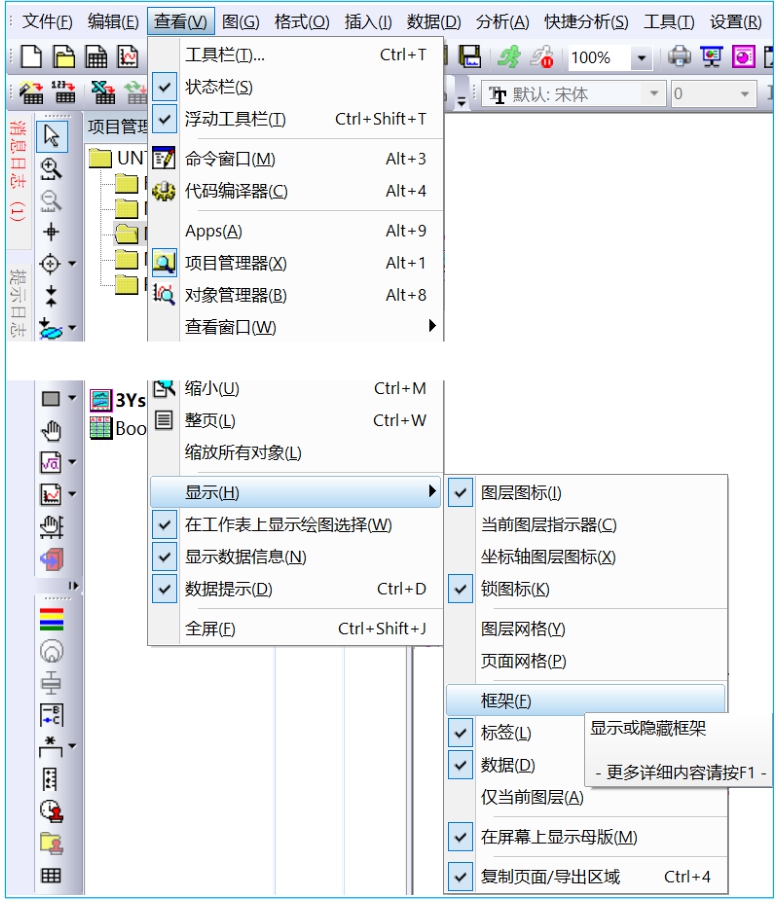The image size is (782, 903).
Task: Select the Boo workbook item
Action: click(118, 428)
